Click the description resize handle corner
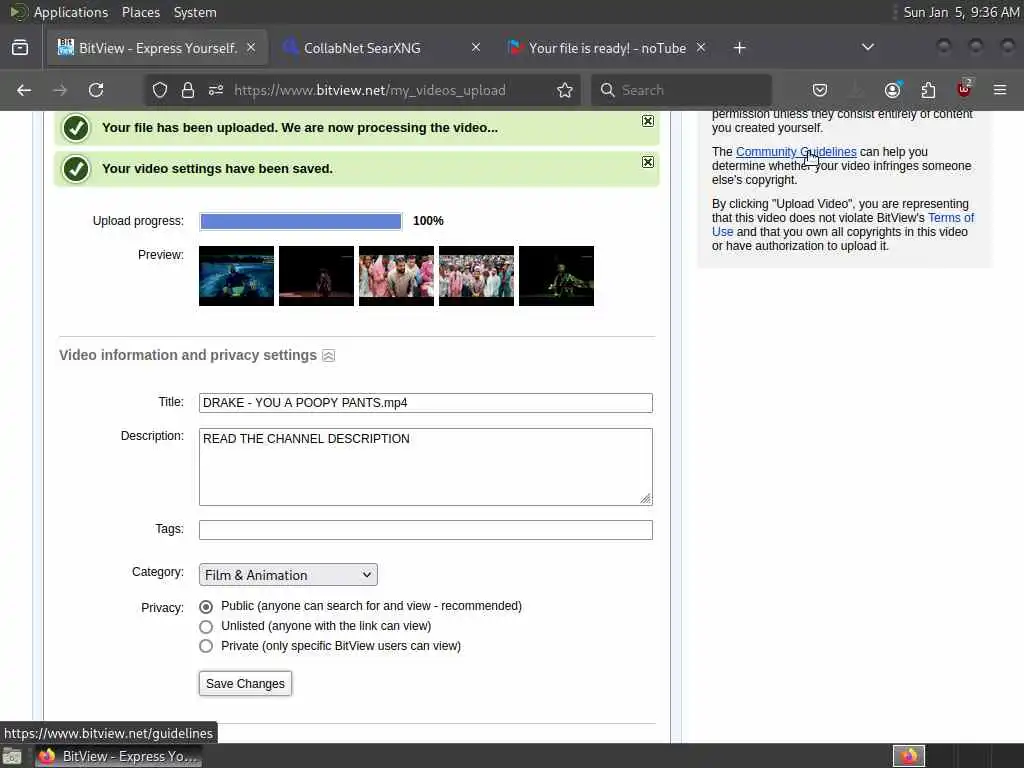 pos(645,498)
